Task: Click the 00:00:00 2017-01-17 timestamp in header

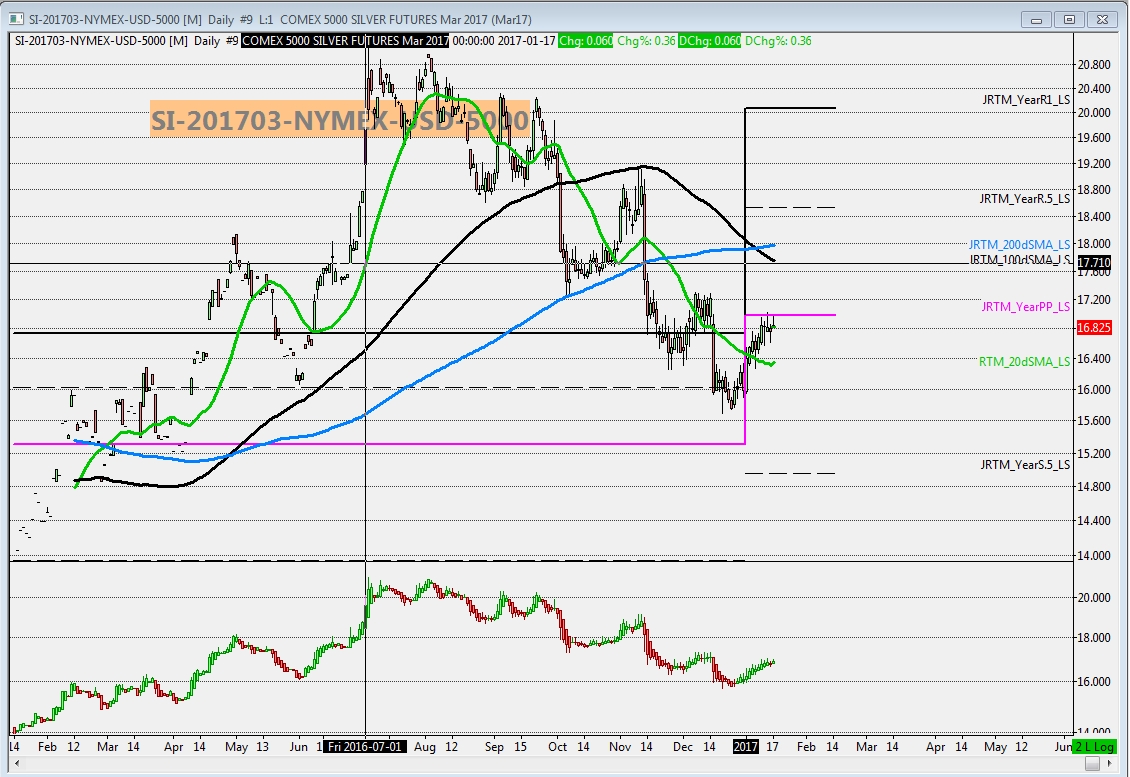Action: point(504,40)
